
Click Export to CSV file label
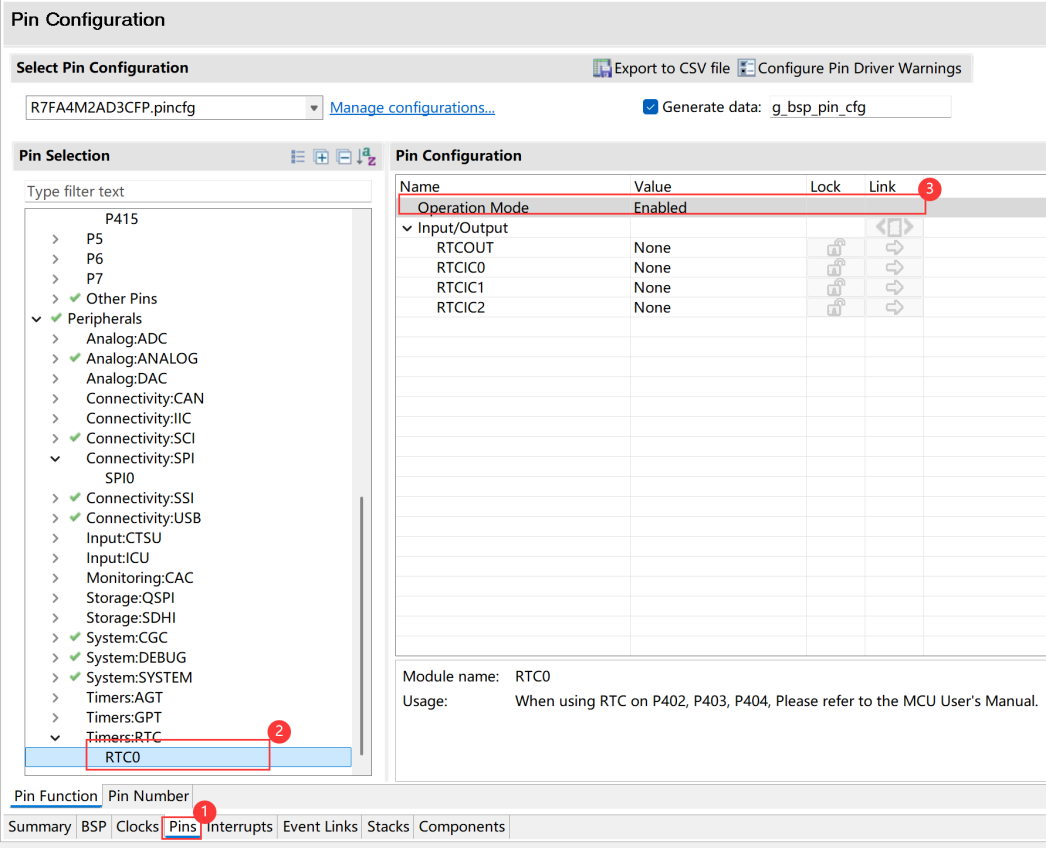click(672, 68)
